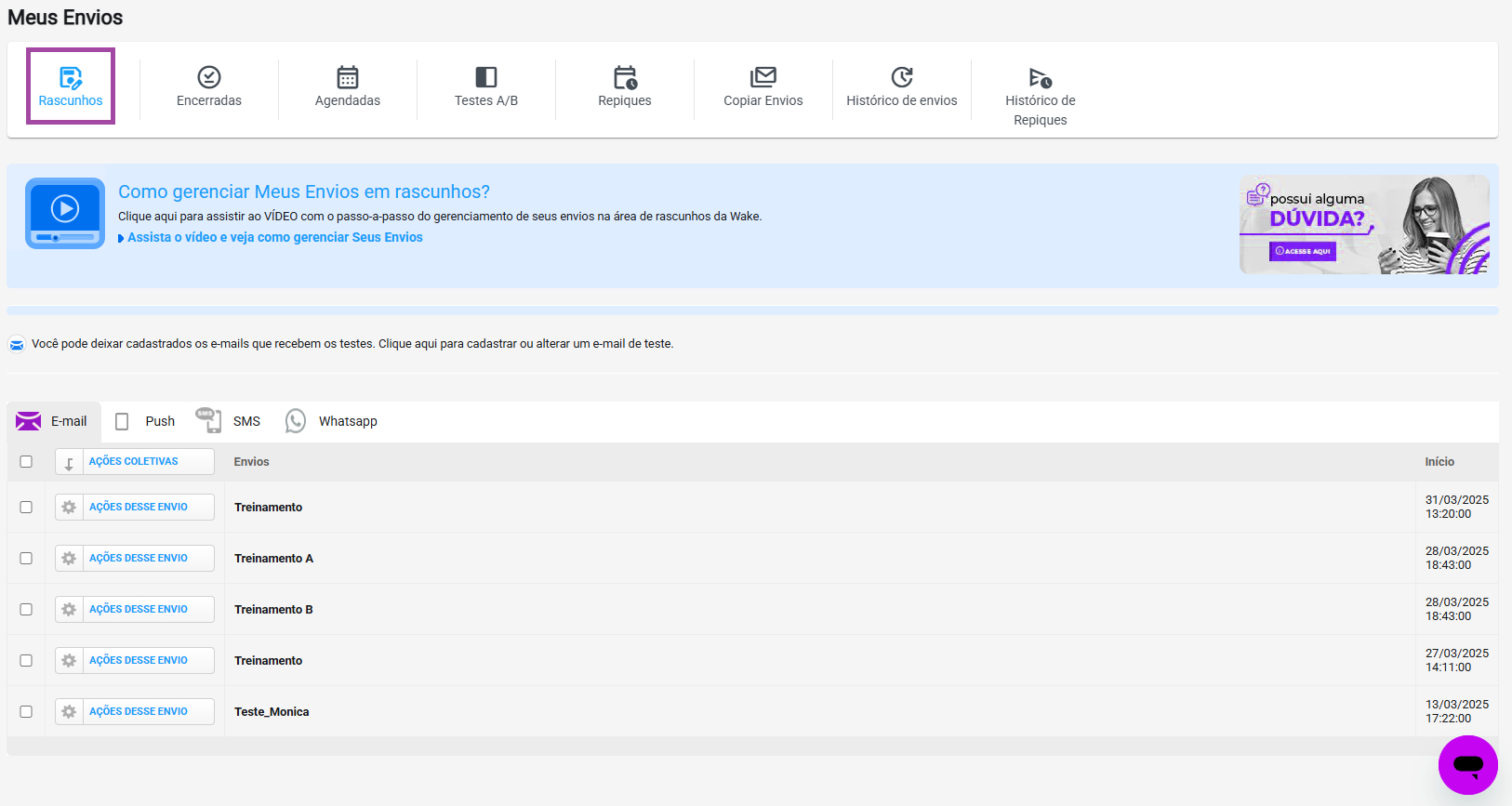Open the Encerradas checkmark icon

209,77
